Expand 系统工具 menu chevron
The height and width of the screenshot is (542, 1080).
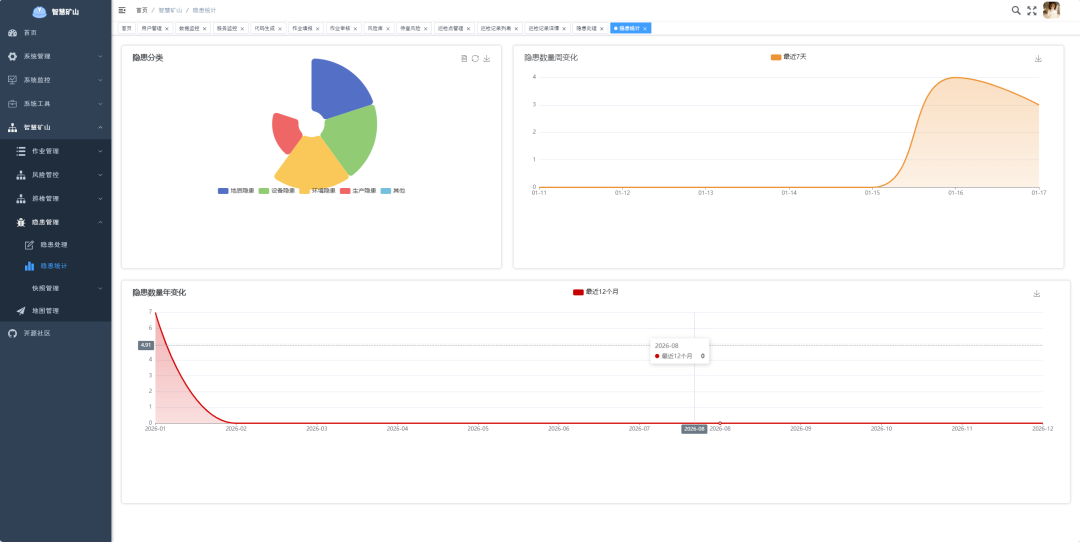click(100, 104)
